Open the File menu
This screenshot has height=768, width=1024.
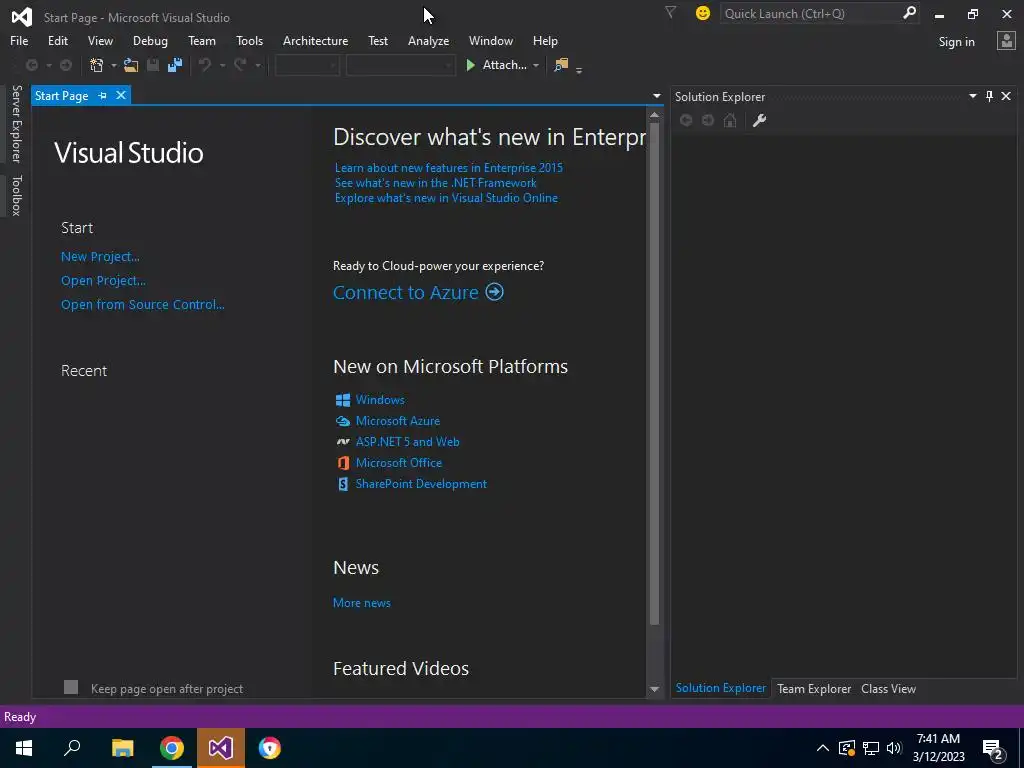point(19,40)
